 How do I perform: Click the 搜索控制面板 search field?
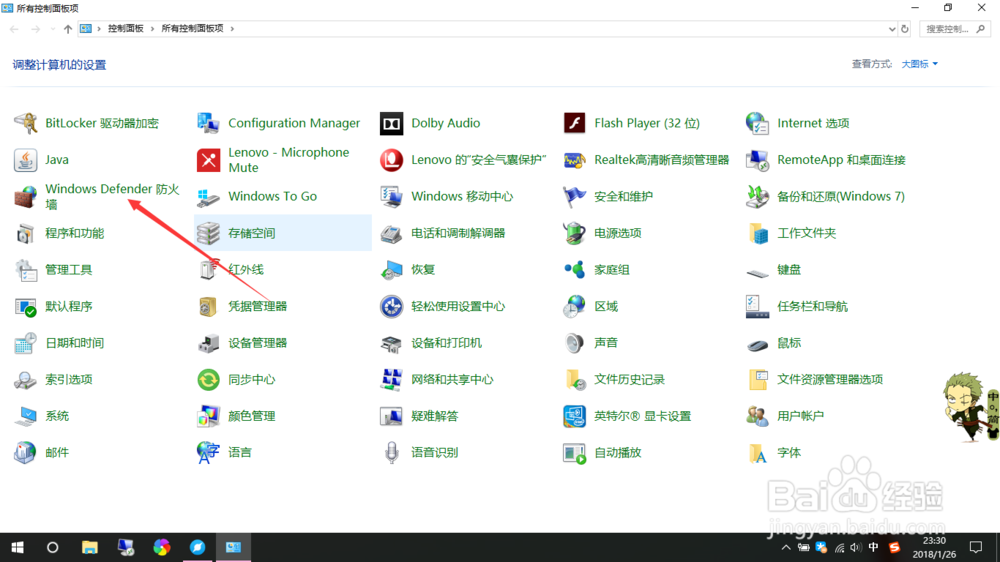point(955,29)
